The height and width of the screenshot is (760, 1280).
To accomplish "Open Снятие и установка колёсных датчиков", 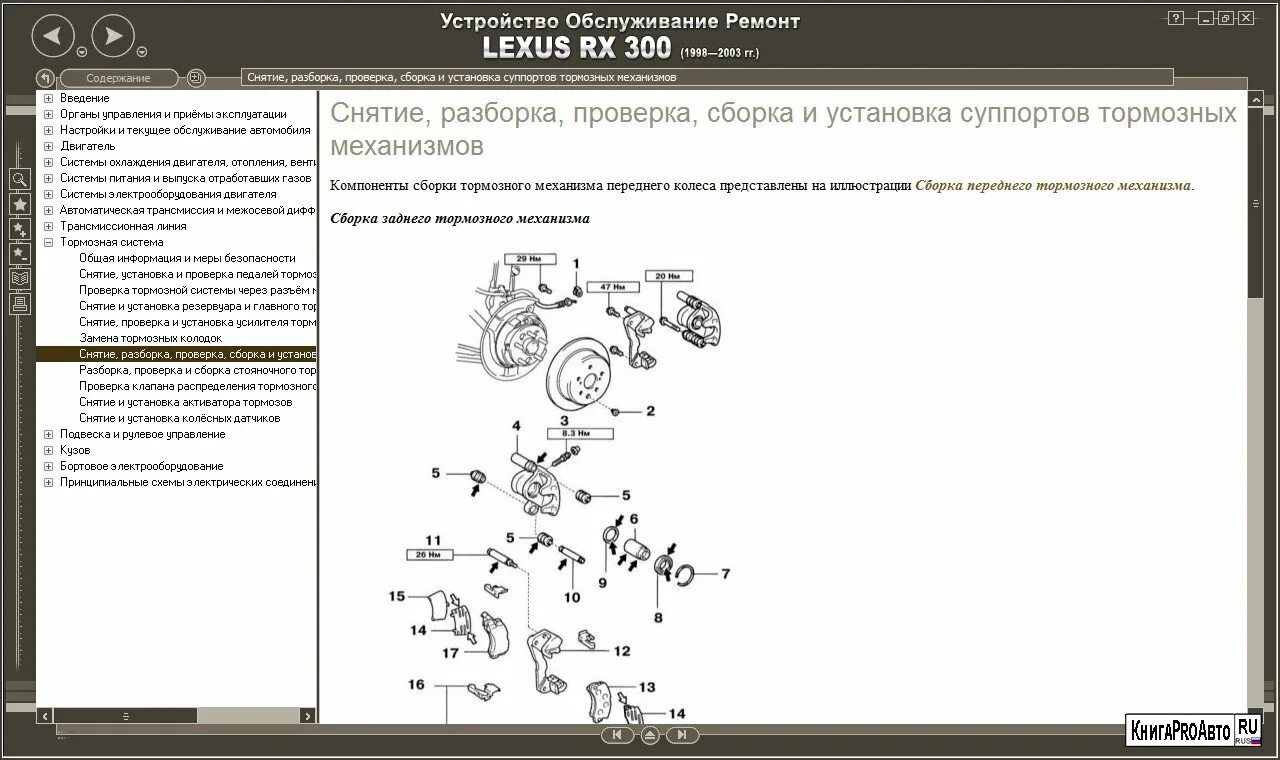I will click(x=179, y=418).
